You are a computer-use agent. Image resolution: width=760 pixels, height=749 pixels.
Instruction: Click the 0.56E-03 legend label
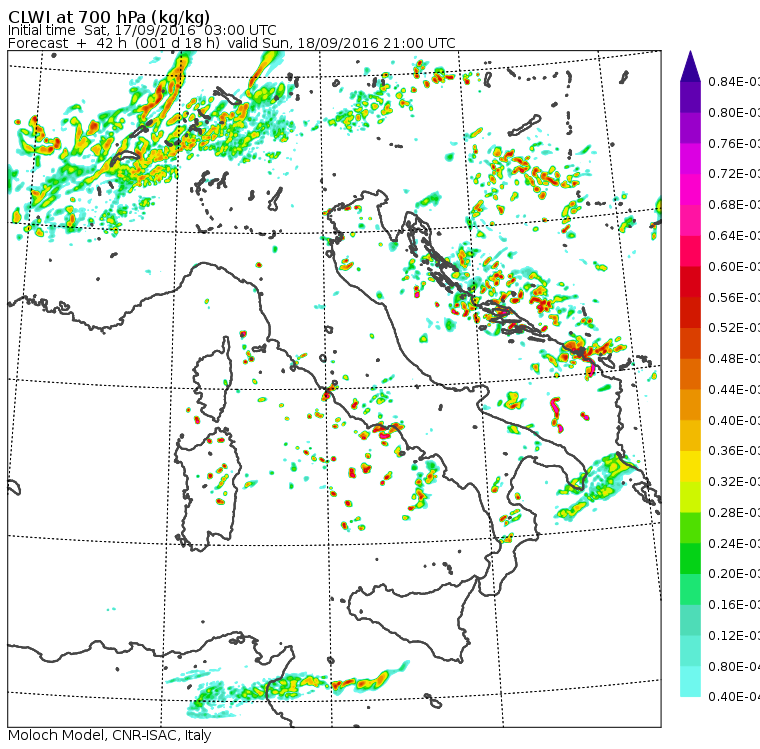734,297
